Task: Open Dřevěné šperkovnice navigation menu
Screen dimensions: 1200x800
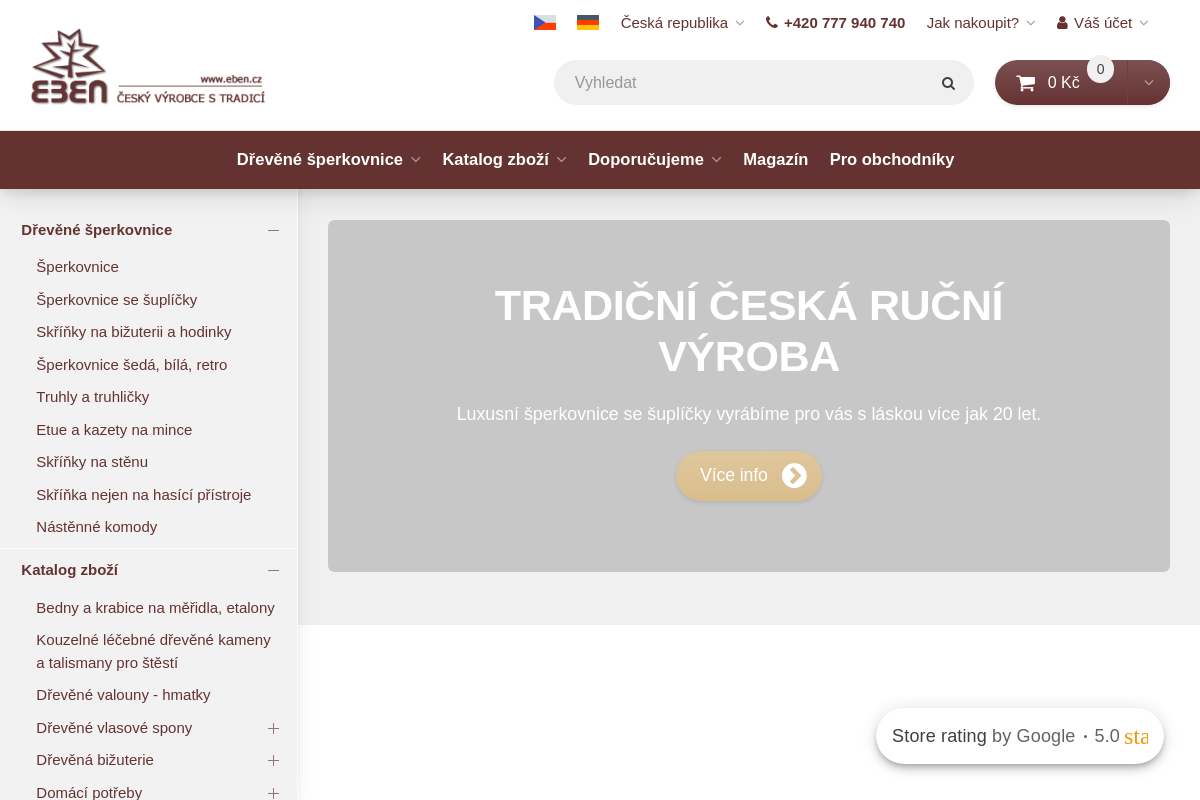Action: 328,159
